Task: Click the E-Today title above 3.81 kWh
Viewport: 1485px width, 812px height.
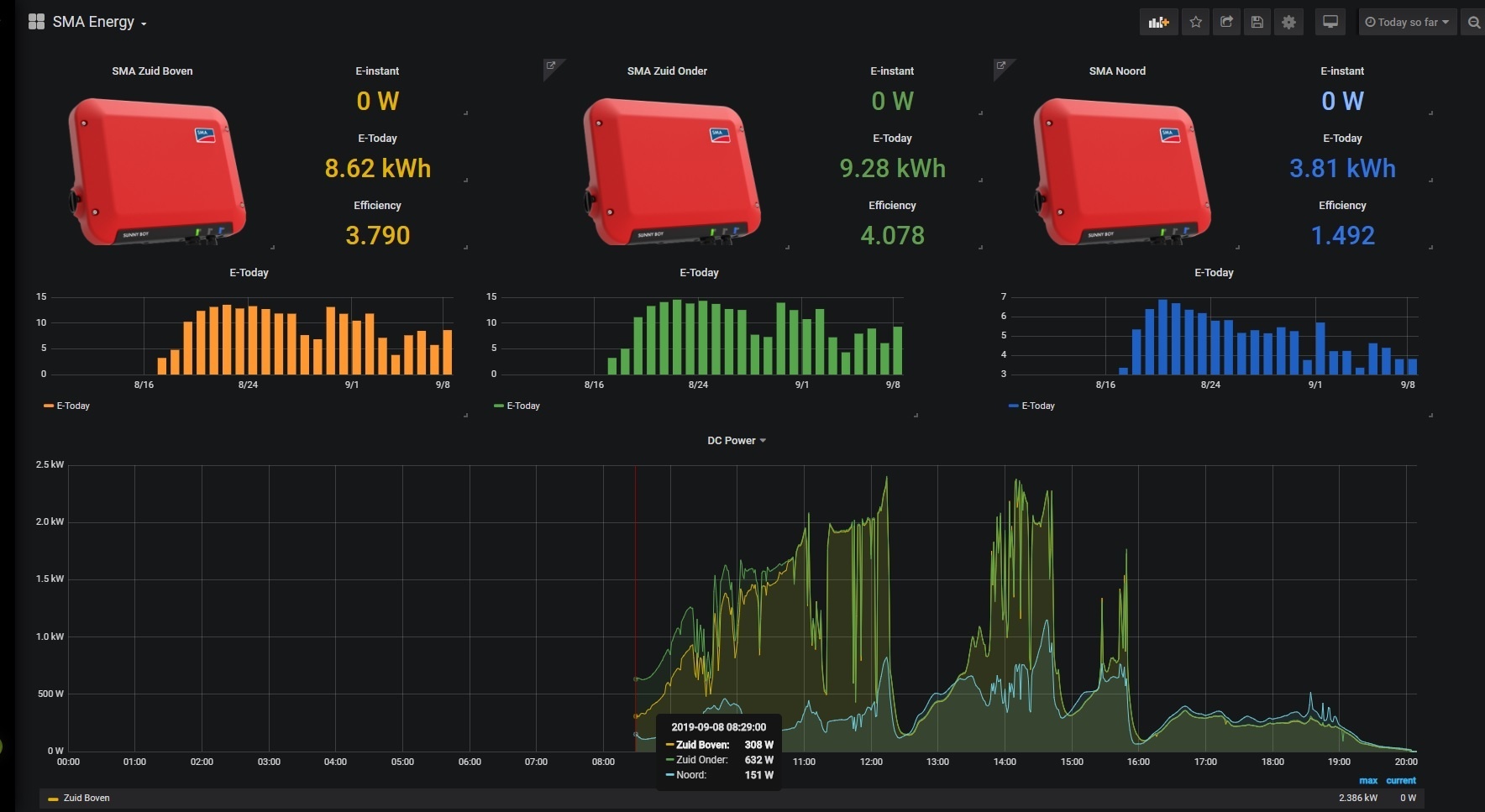Action: 1342,139
